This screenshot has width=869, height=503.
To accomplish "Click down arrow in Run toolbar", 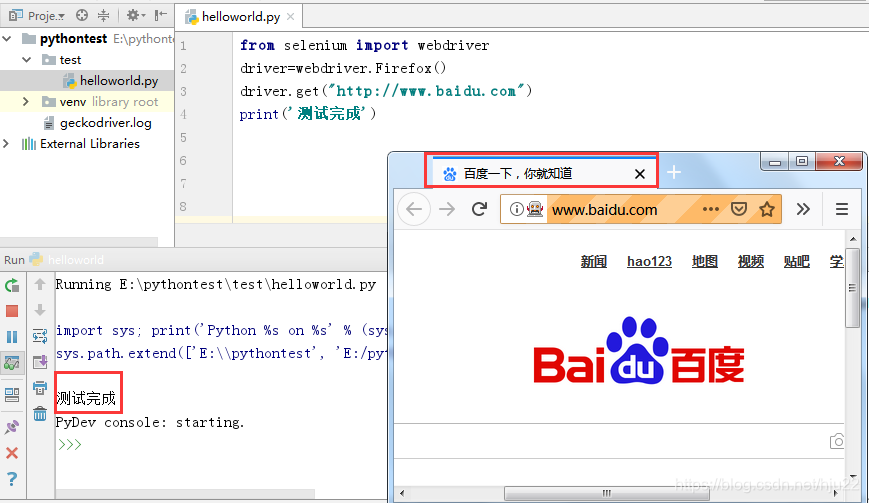I will 40,310.
